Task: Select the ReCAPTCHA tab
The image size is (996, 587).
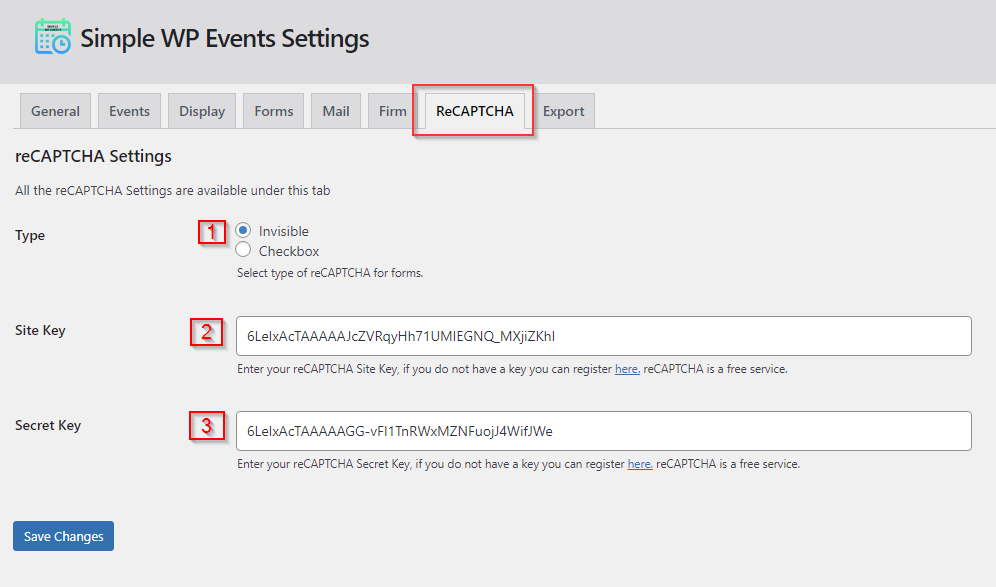Action: point(474,111)
